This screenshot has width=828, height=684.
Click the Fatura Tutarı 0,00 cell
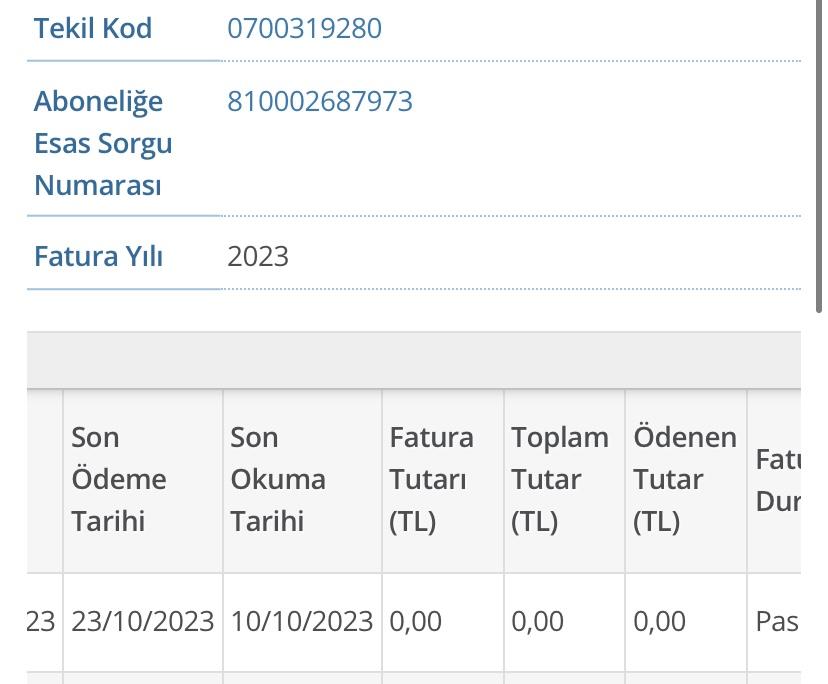click(443, 621)
